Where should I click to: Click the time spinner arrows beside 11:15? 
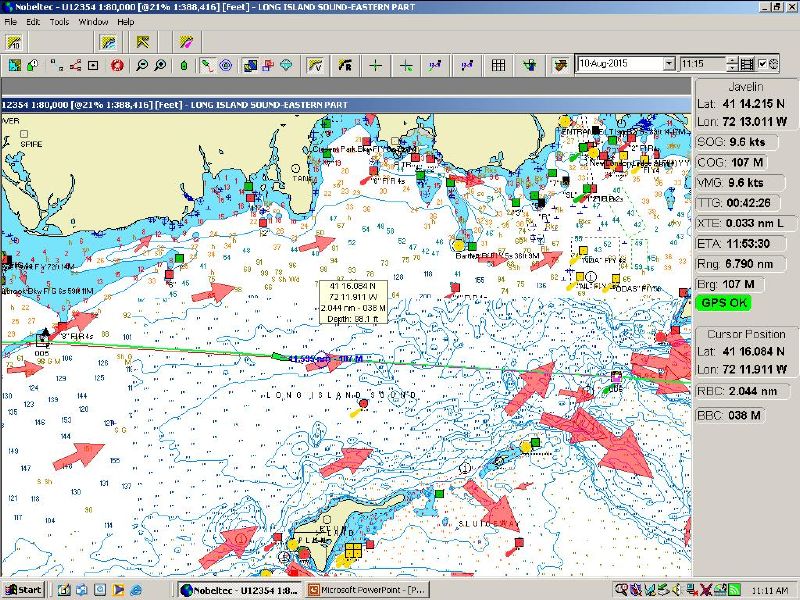click(x=733, y=64)
